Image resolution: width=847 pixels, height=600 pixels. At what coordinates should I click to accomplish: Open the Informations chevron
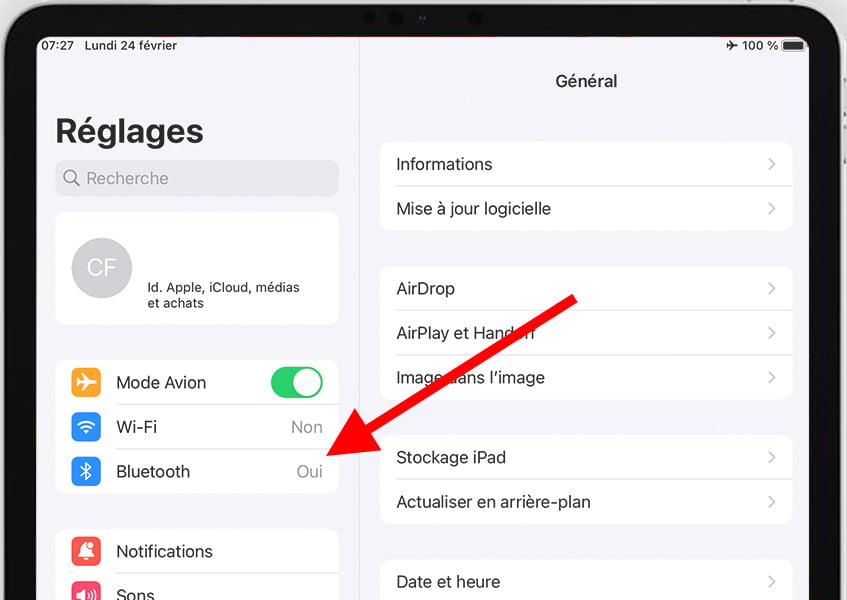(x=771, y=164)
